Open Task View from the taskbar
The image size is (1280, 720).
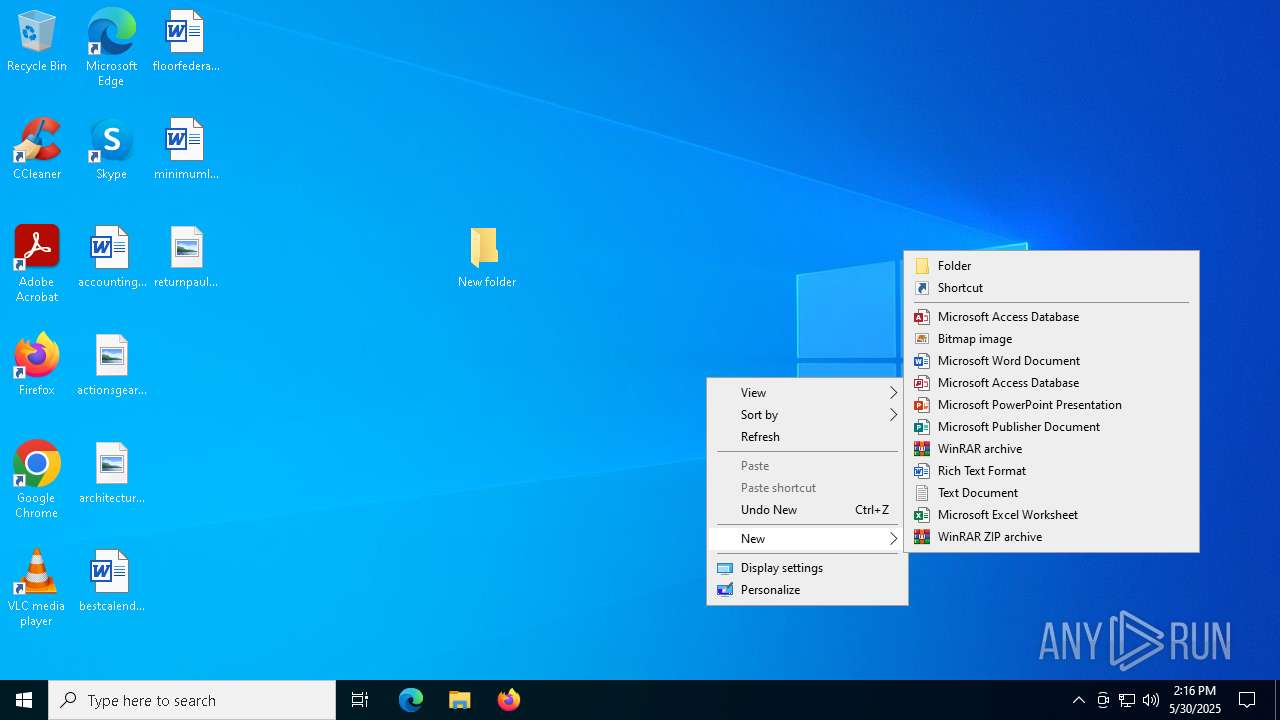[x=360, y=700]
